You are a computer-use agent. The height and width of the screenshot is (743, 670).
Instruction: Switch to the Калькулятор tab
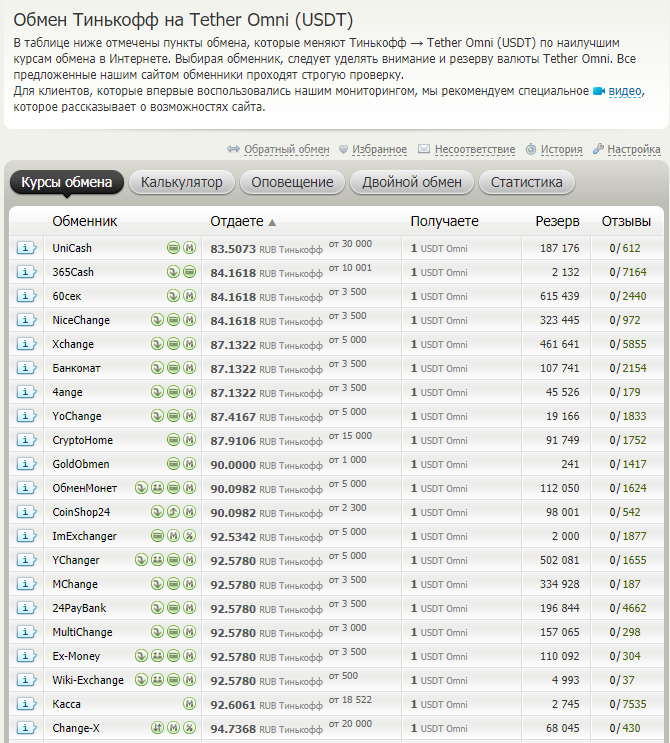(182, 182)
